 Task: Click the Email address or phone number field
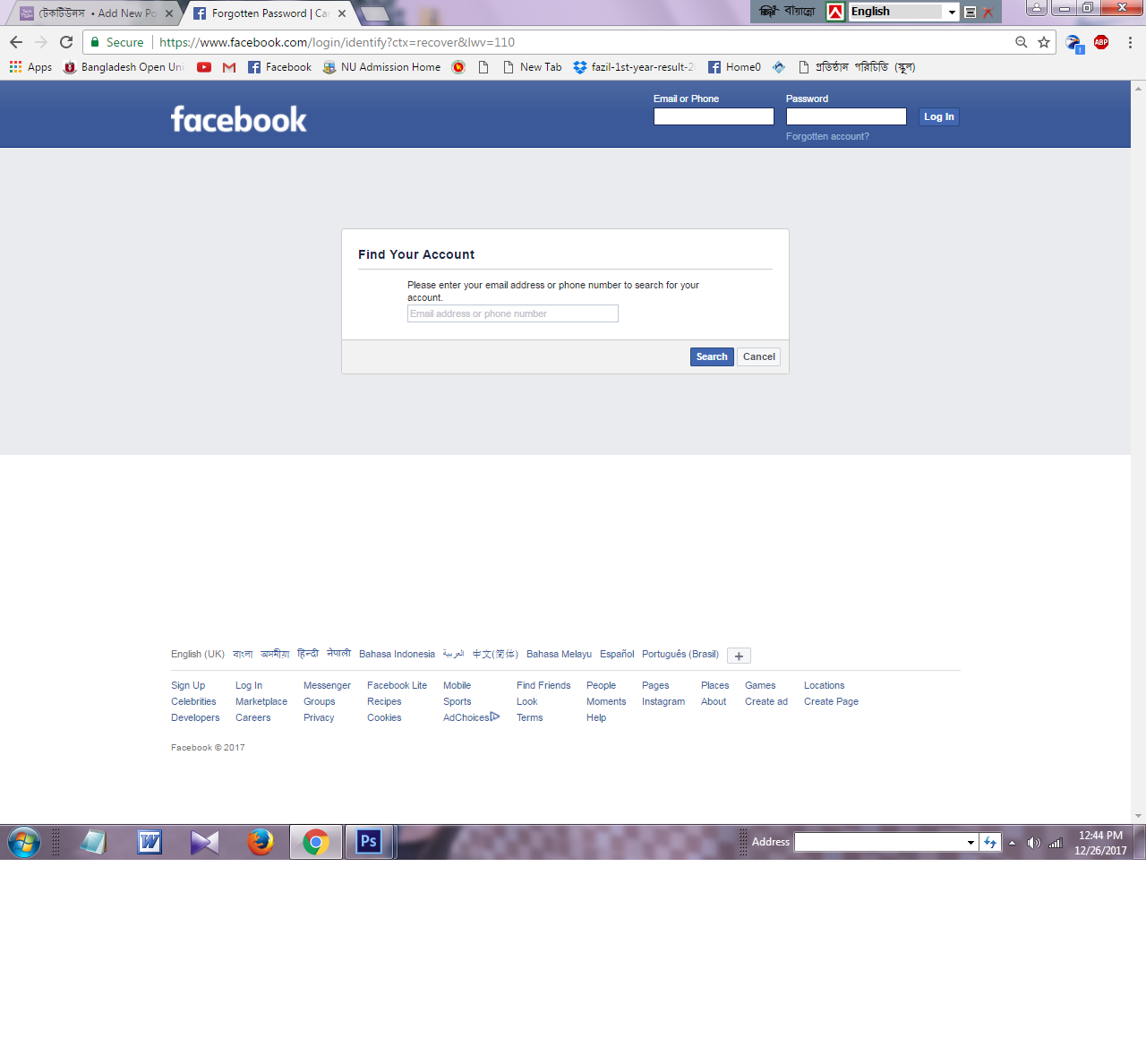[x=513, y=313]
